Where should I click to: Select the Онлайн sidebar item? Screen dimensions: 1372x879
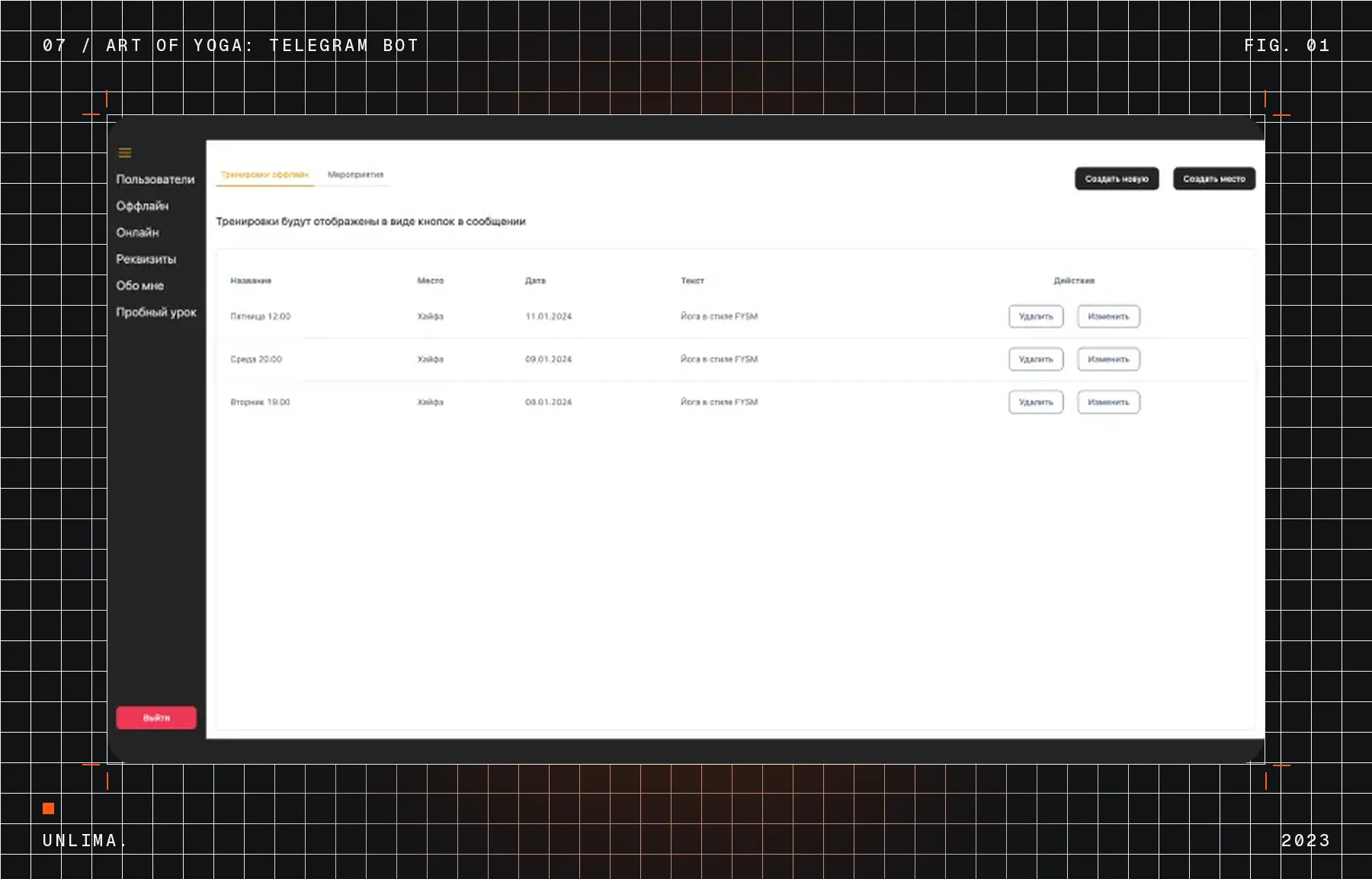click(137, 233)
